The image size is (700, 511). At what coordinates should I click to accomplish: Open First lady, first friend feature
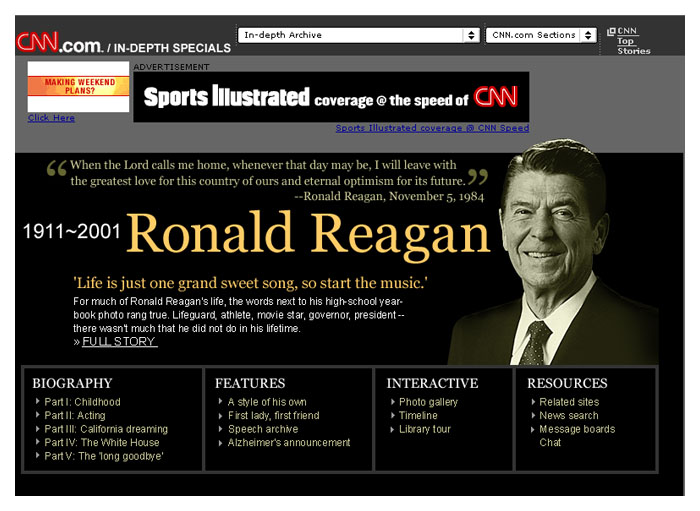pyautogui.click(x=274, y=415)
